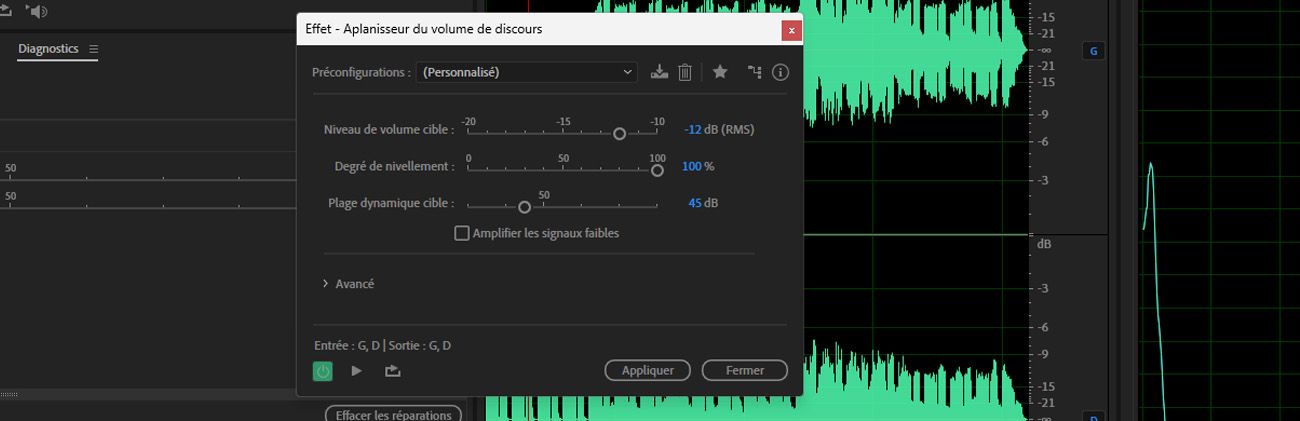Click the 'Niveau de volume cible' slider handle

click(x=619, y=134)
